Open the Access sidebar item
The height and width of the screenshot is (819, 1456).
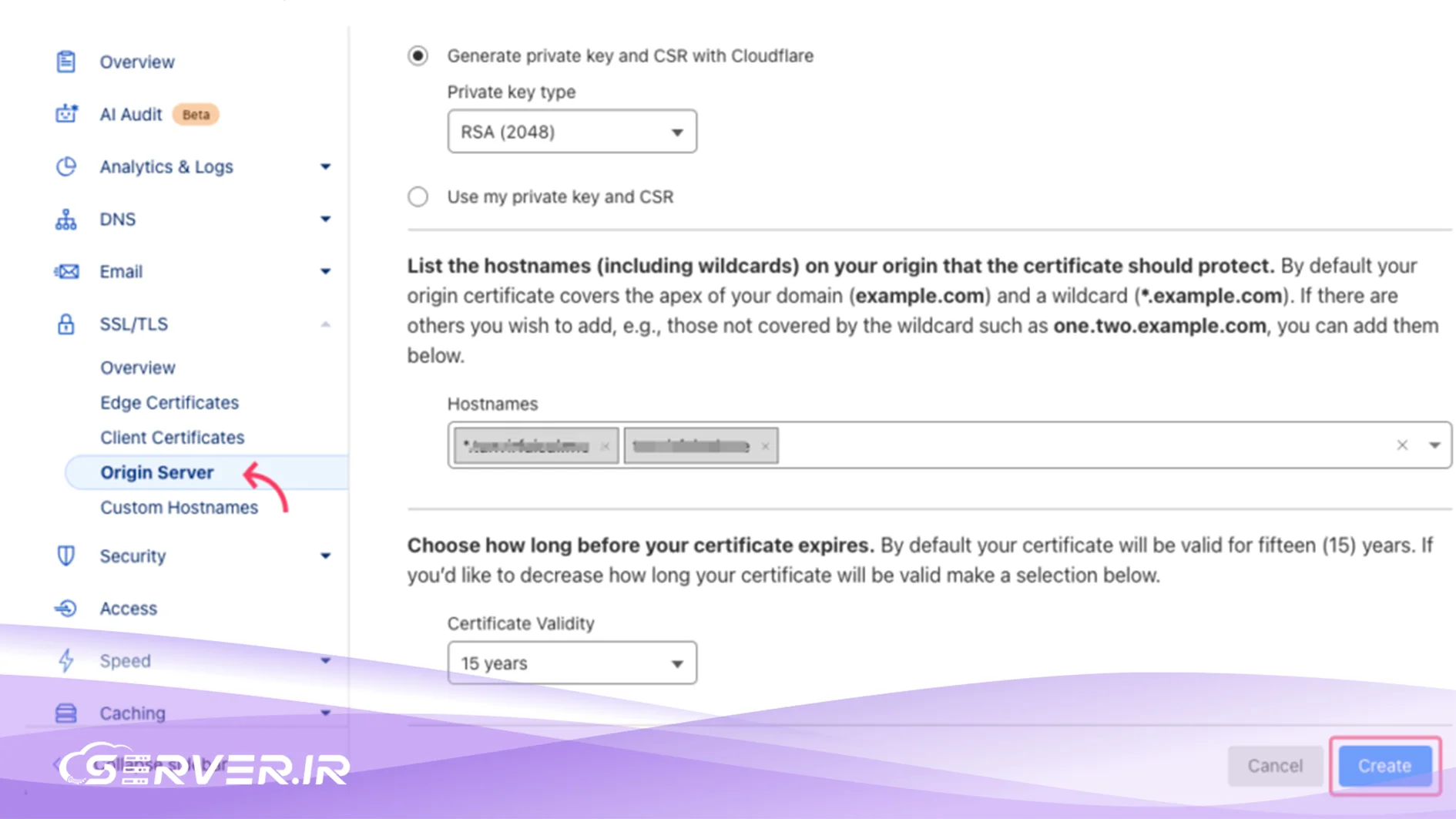click(x=129, y=609)
